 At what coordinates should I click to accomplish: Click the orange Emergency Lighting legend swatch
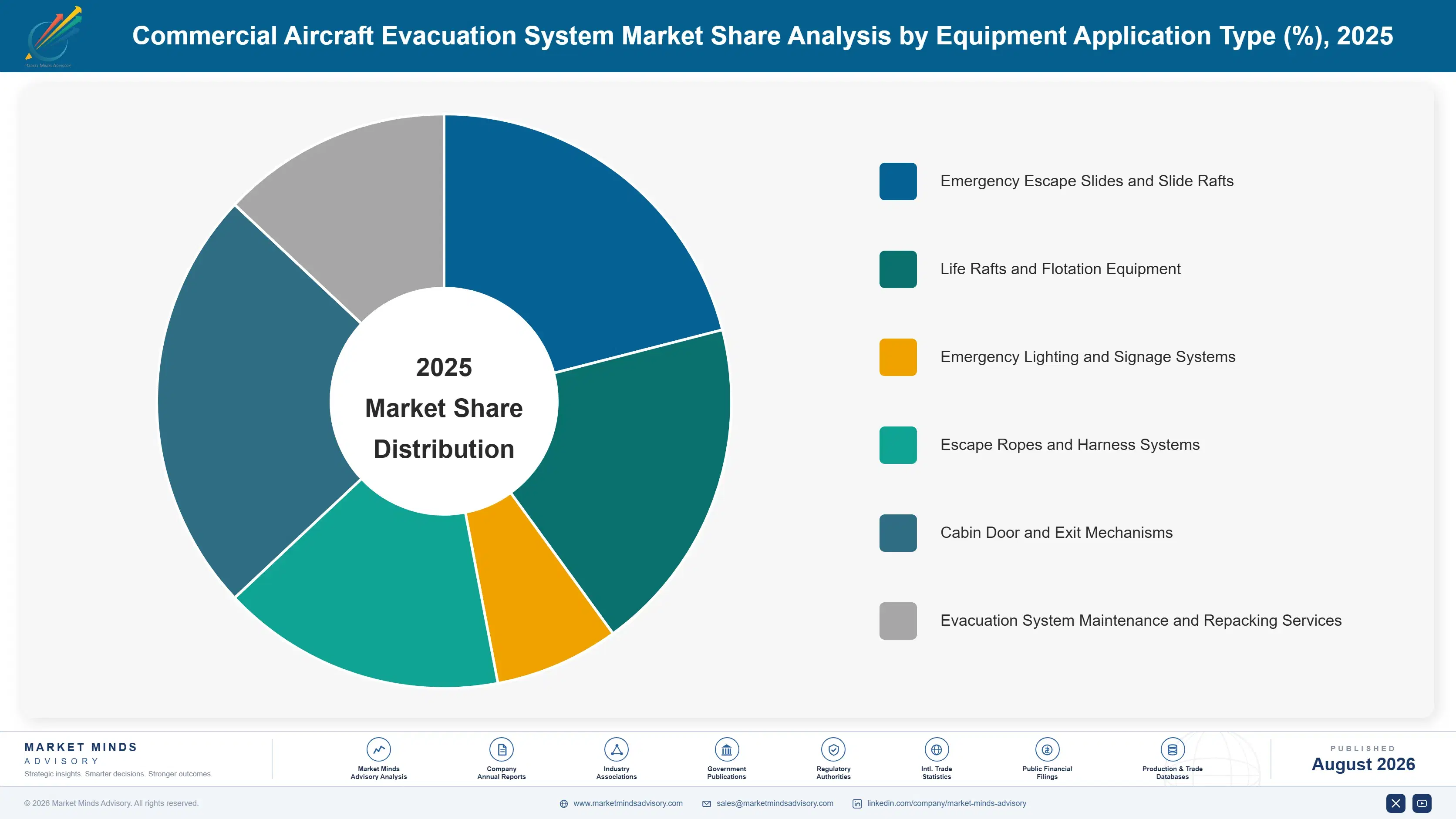898,357
